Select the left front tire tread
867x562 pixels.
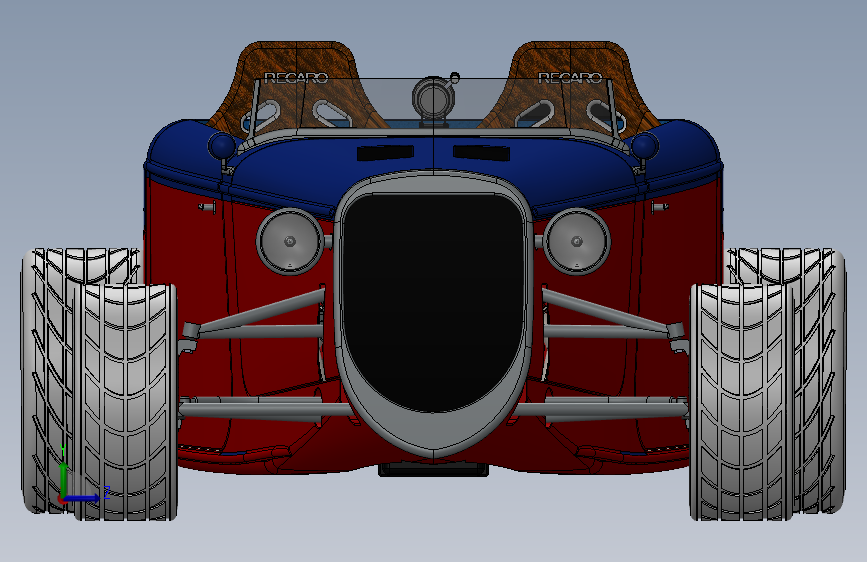[125, 403]
